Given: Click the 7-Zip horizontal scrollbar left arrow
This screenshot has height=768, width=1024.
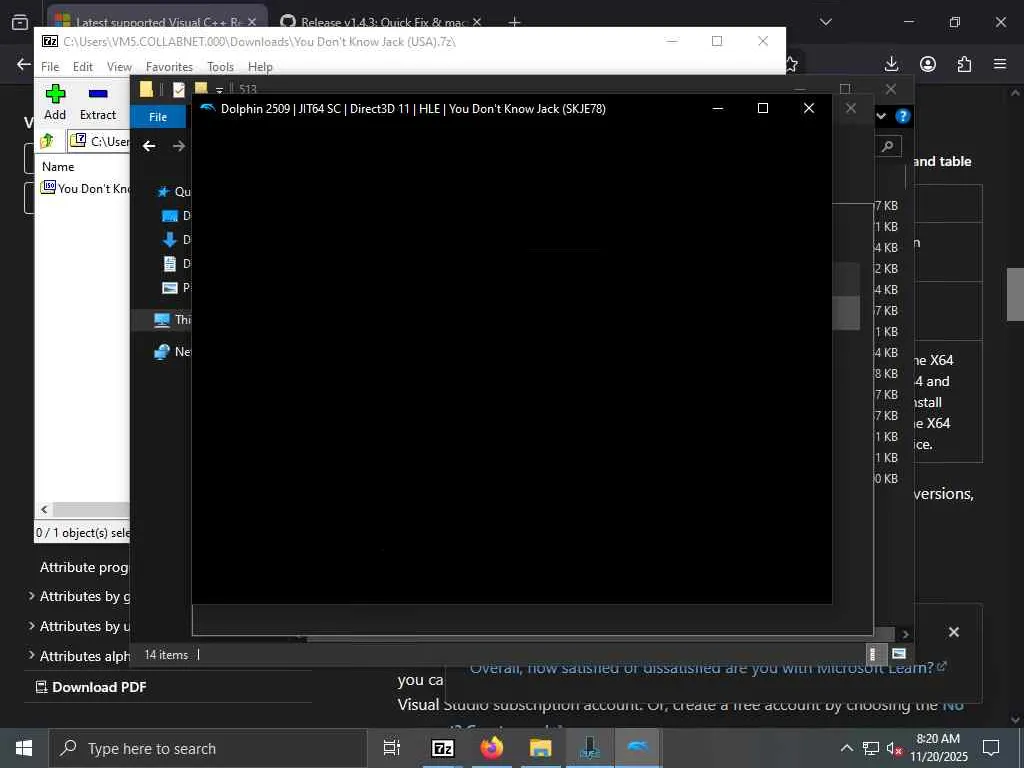Looking at the screenshot, I should pos(44,509).
